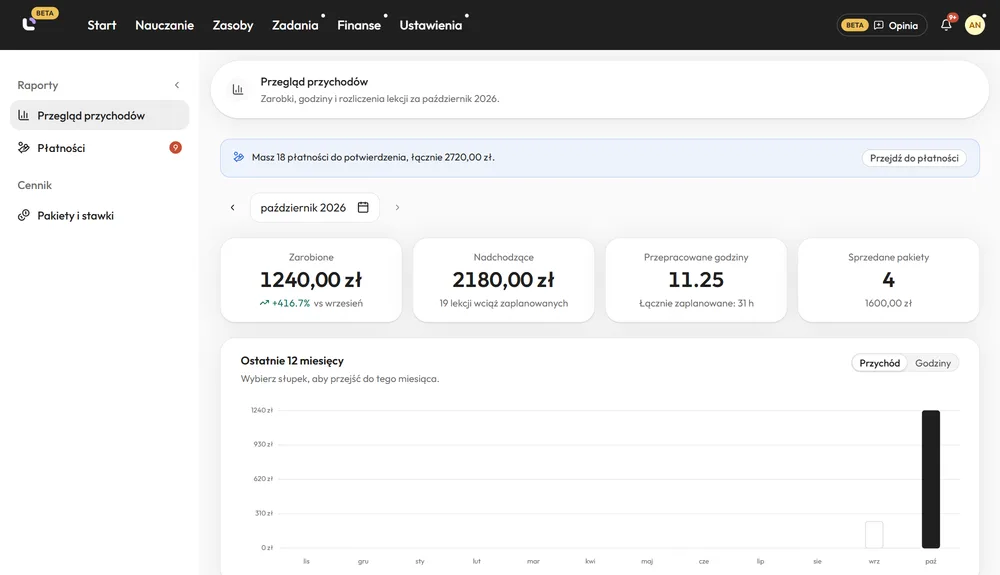Click the '930 zł' axis label

point(263,444)
